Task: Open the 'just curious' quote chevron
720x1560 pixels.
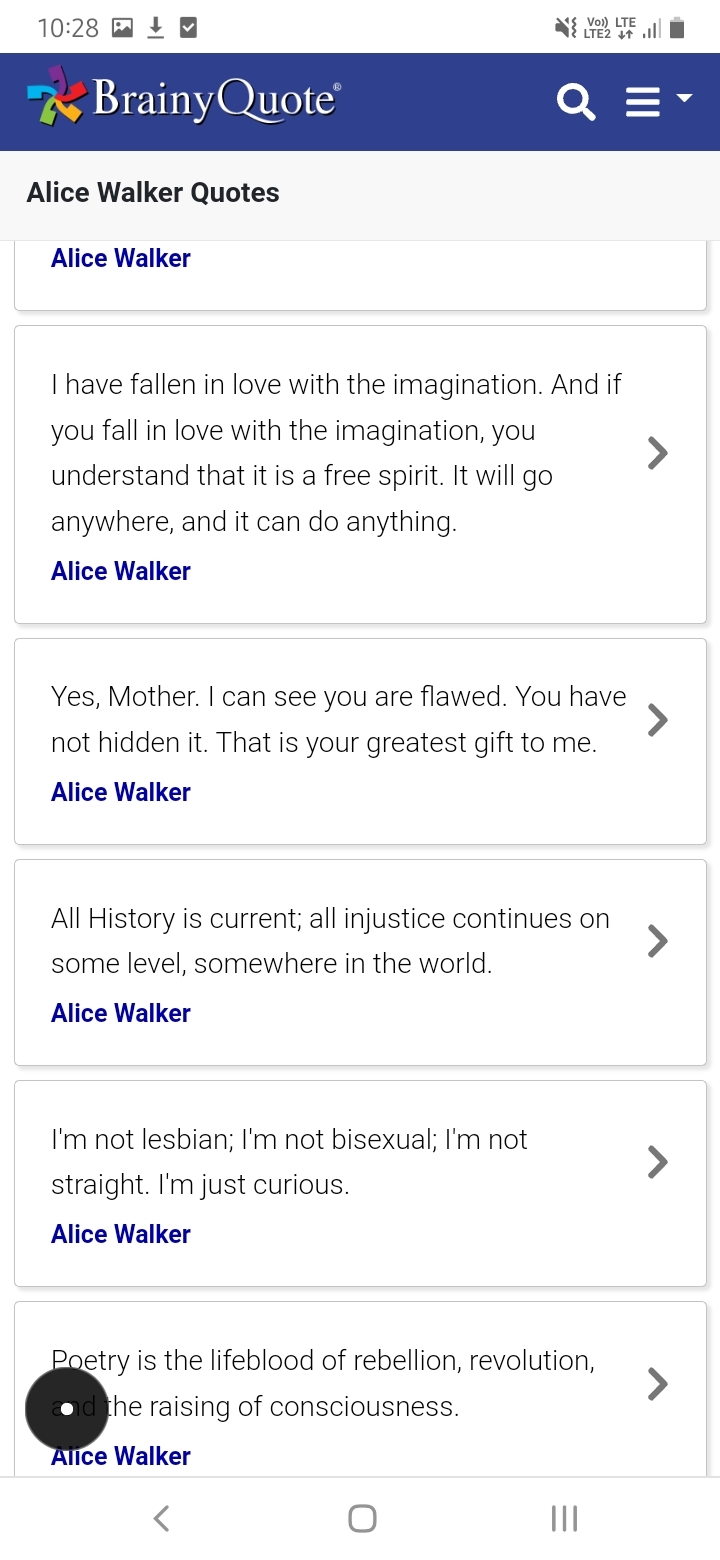Action: [x=657, y=1161]
